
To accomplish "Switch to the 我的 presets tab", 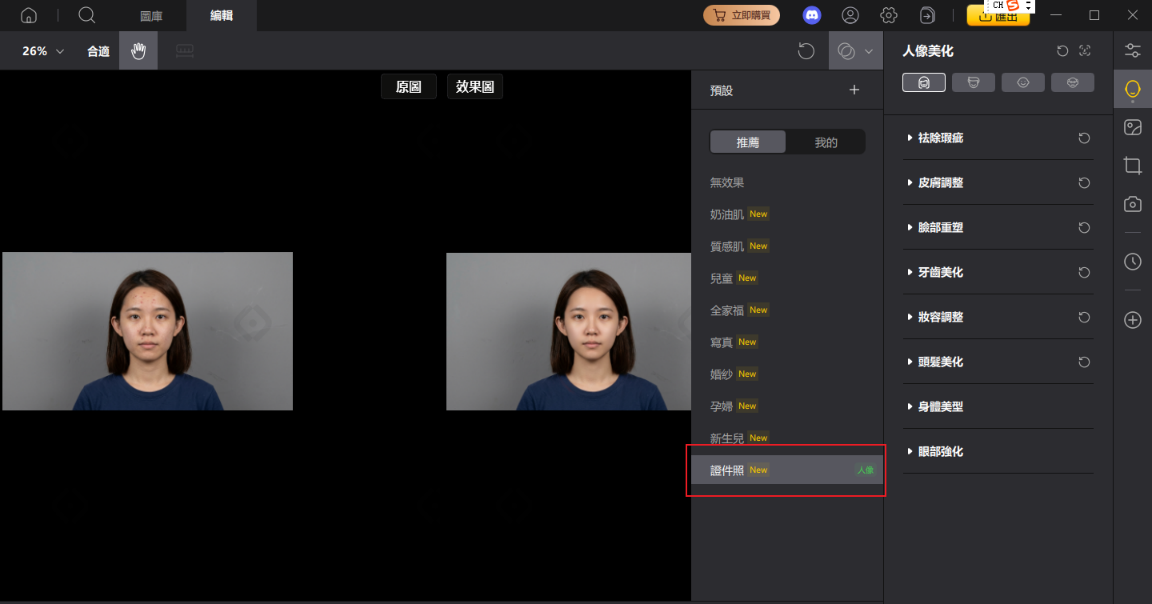I will pyautogui.click(x=827, y=141).
